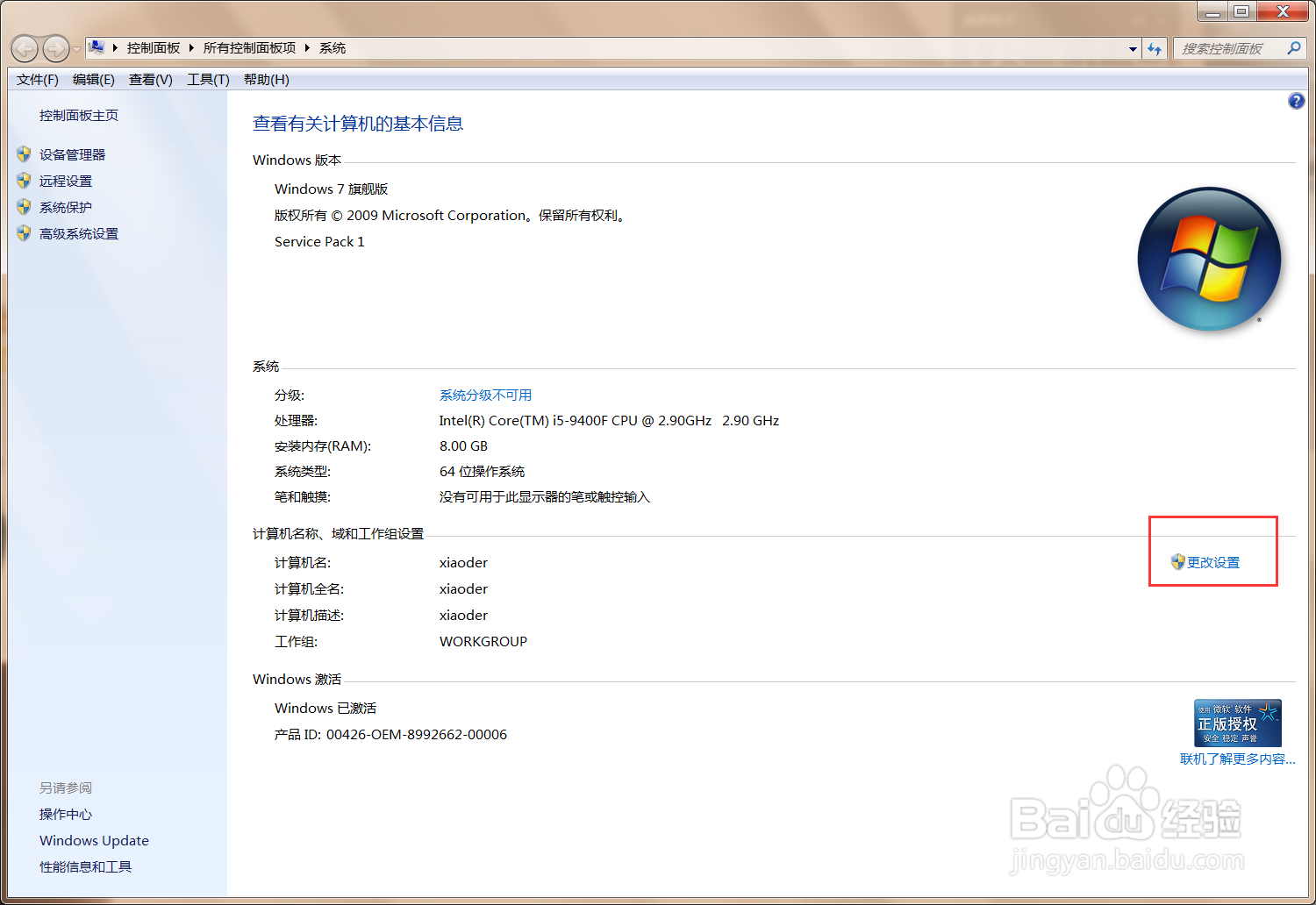Click the 8.00 GB memory value
The width and height of the screenshot is (1316, 905).
(463, 446)
